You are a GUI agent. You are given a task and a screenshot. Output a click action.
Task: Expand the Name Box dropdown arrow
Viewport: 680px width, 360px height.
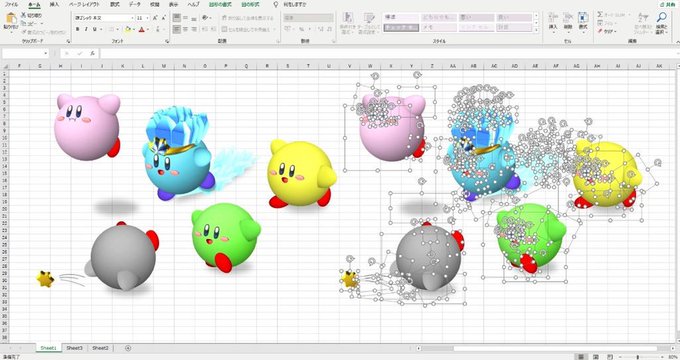46,53
